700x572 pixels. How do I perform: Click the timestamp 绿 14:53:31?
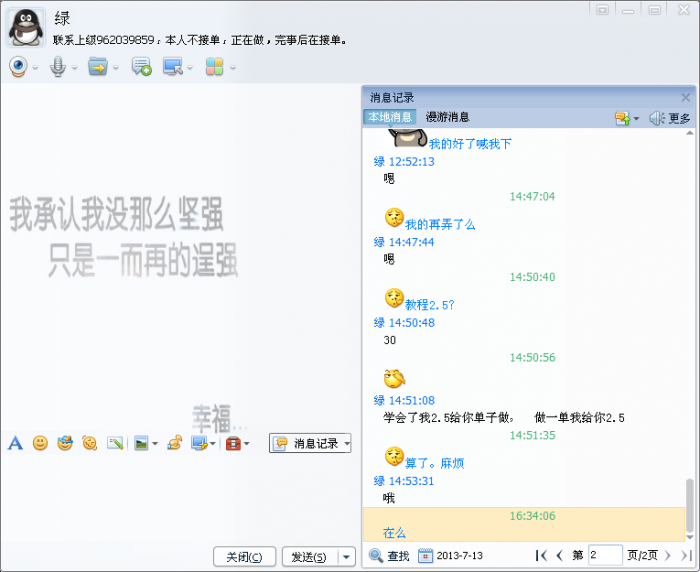point(404,481)
